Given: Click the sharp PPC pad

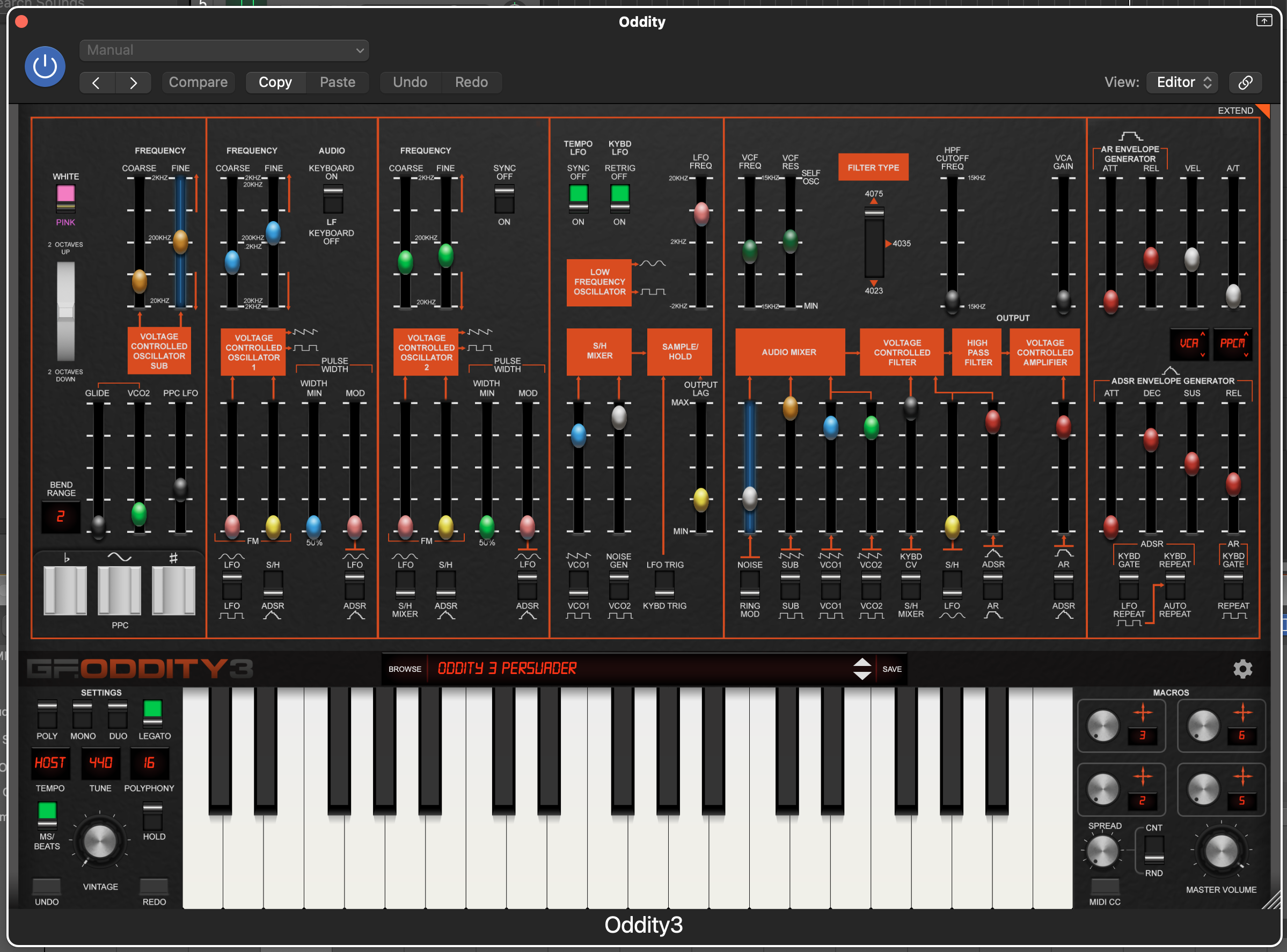Looking at the screenshot, I should pos(173,590).
